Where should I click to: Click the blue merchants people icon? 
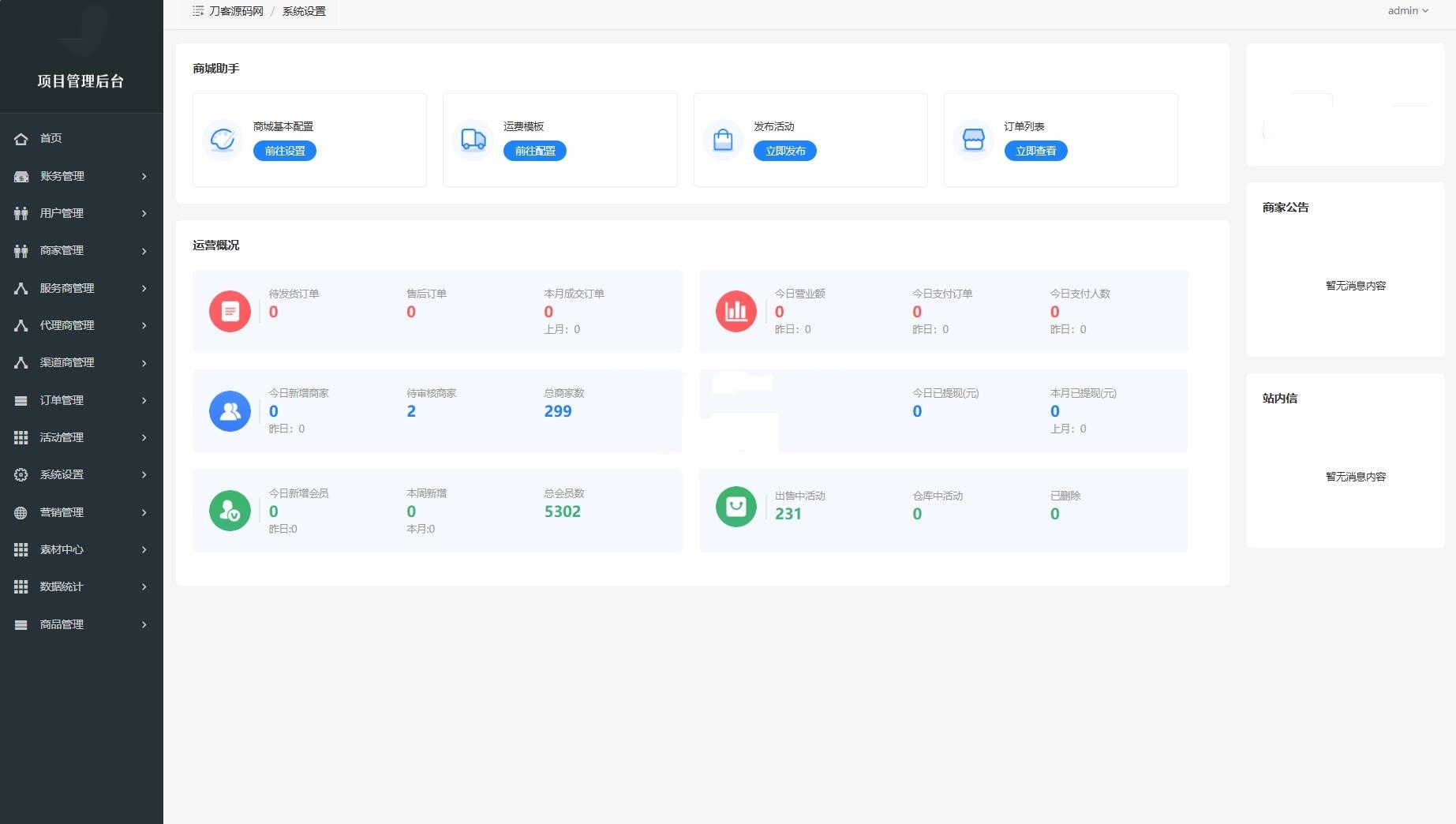pyautogui.click(x=230, y=411)
